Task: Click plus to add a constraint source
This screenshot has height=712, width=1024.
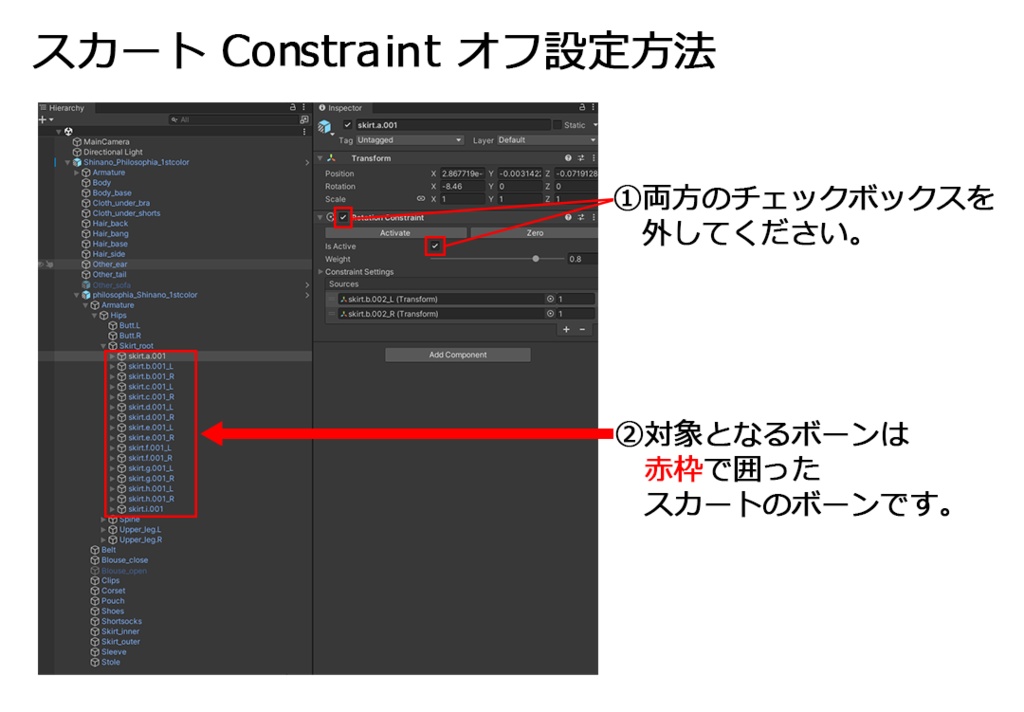Action: coord(566,329)
